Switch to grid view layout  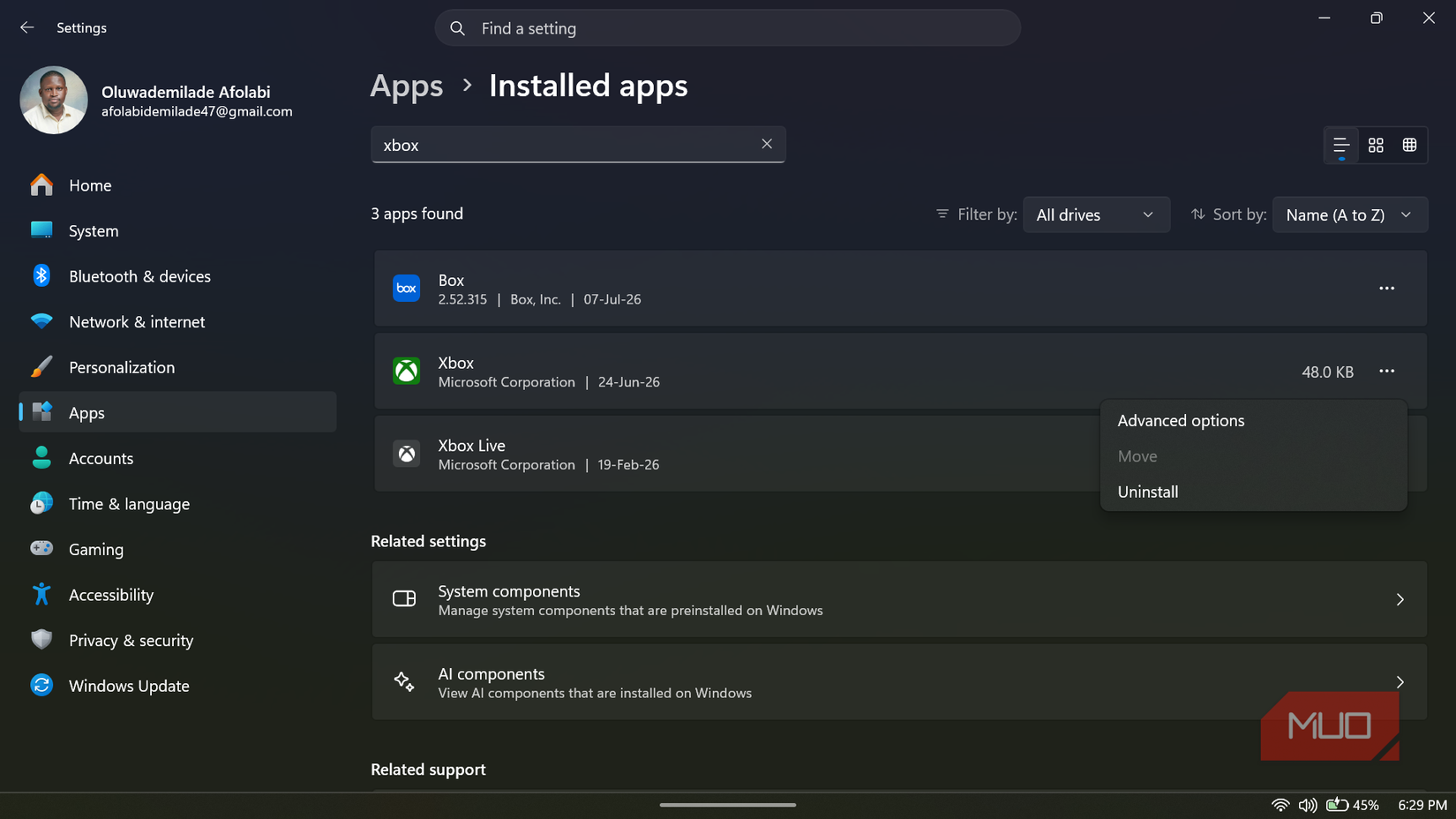(x=1376, y=145)
